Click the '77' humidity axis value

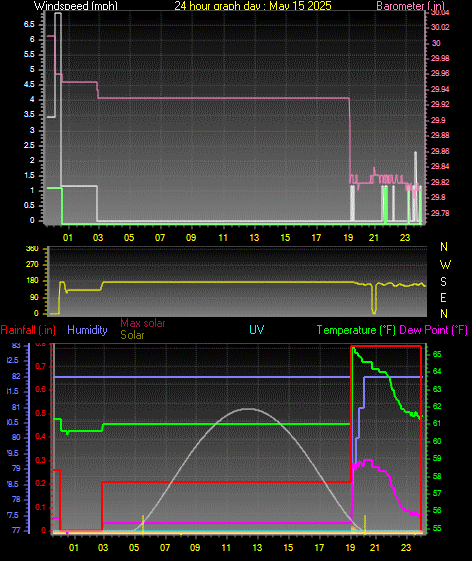click(x=16, y=530)
